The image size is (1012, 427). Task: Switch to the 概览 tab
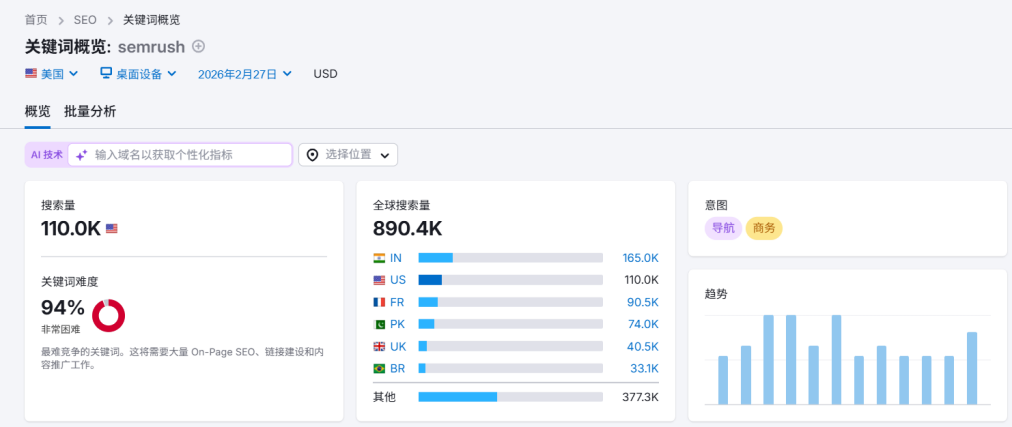37,112
